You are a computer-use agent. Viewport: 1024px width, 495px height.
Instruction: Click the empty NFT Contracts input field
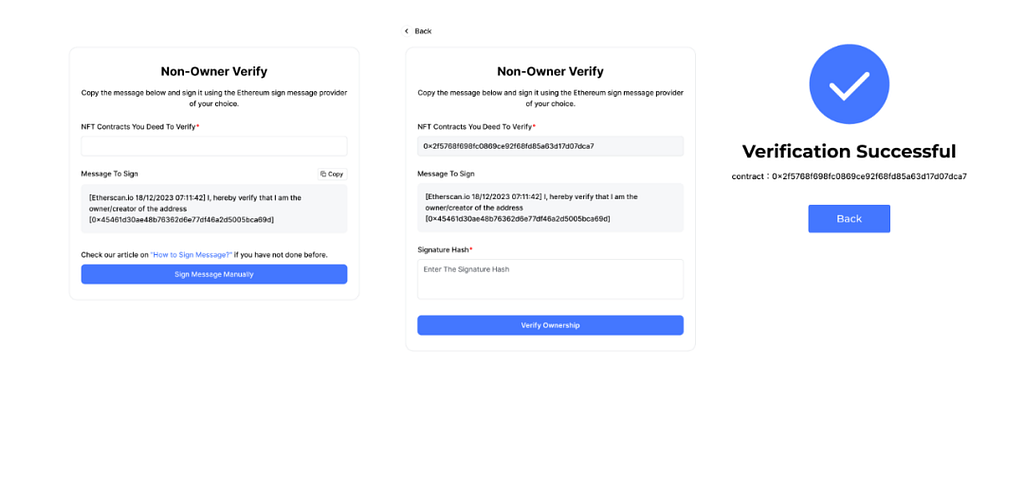coord(214,146)
